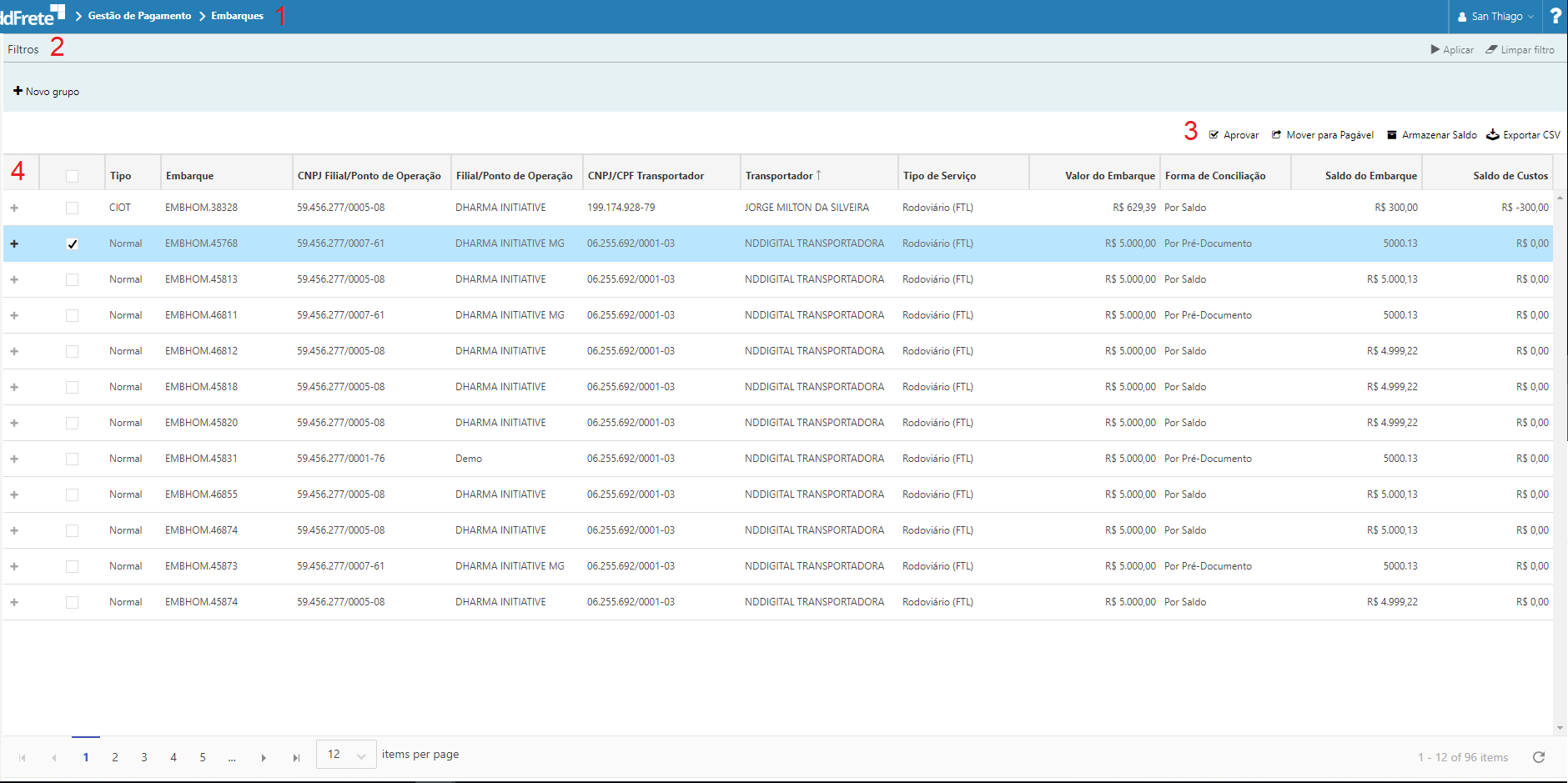Toggle the select-all header checkbox

coord(73,176)
